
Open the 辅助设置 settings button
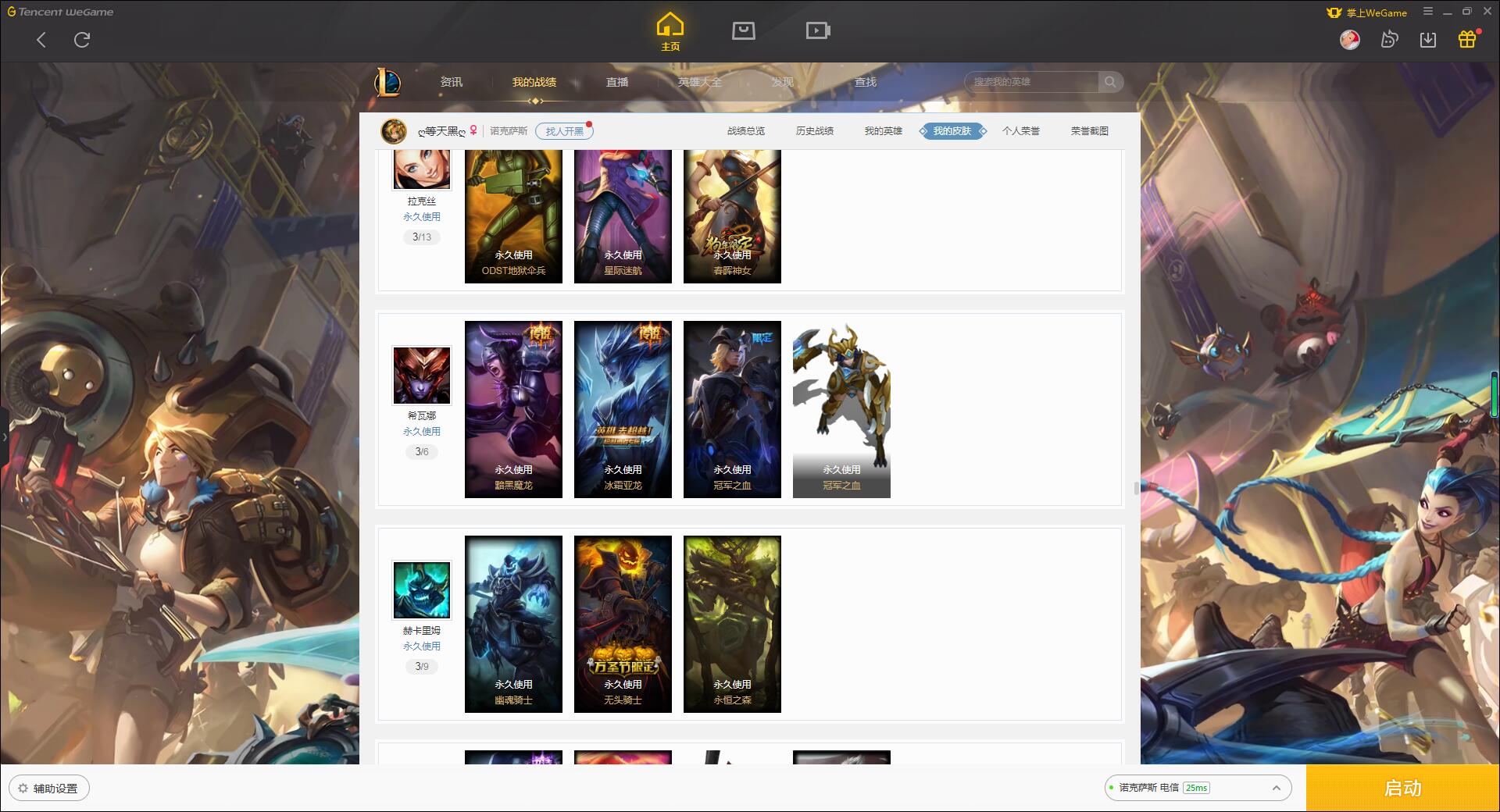[49, 788]
